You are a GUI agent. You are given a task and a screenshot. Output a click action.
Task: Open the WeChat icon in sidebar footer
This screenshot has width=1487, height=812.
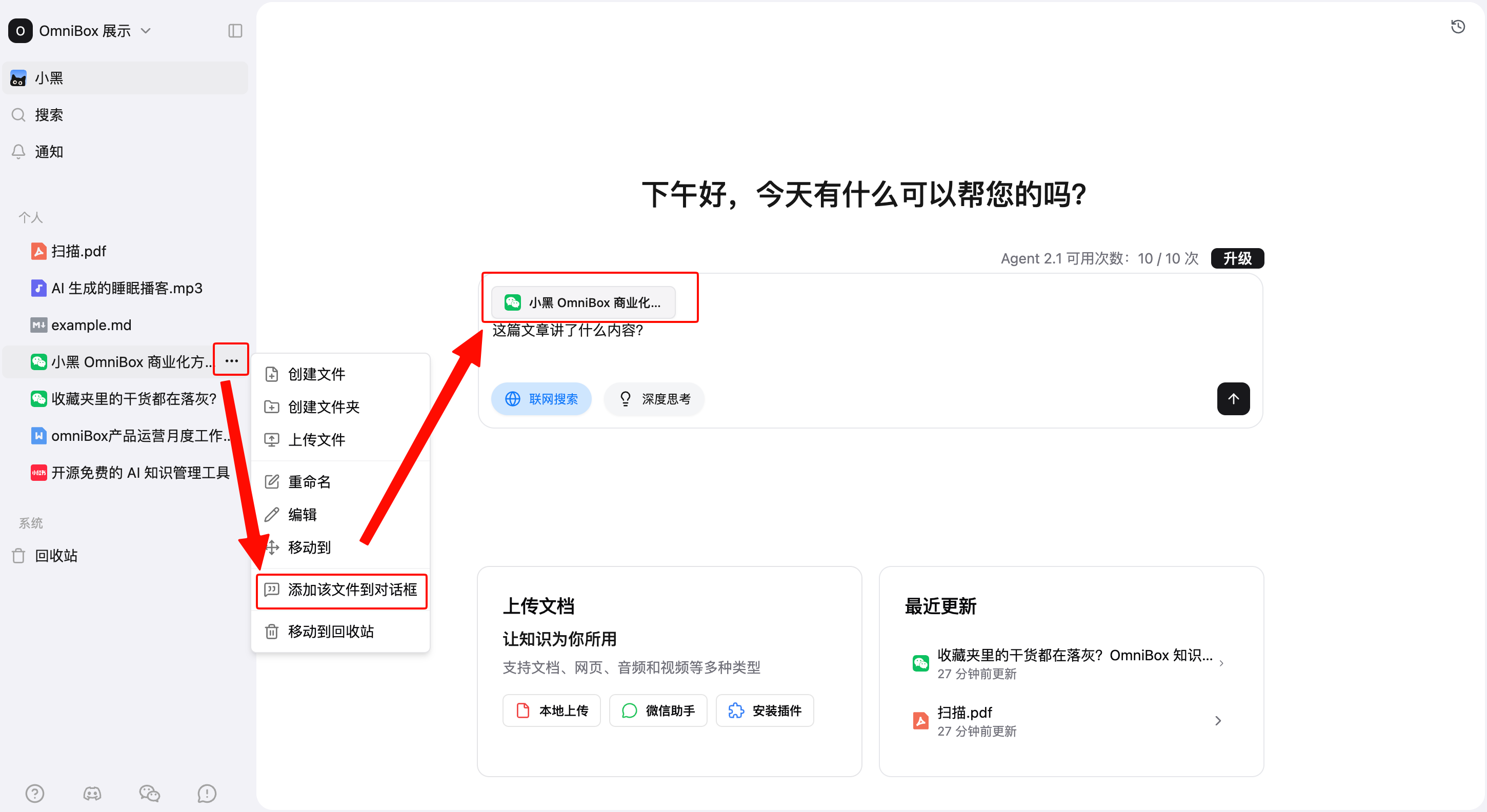tap(150, 793)
